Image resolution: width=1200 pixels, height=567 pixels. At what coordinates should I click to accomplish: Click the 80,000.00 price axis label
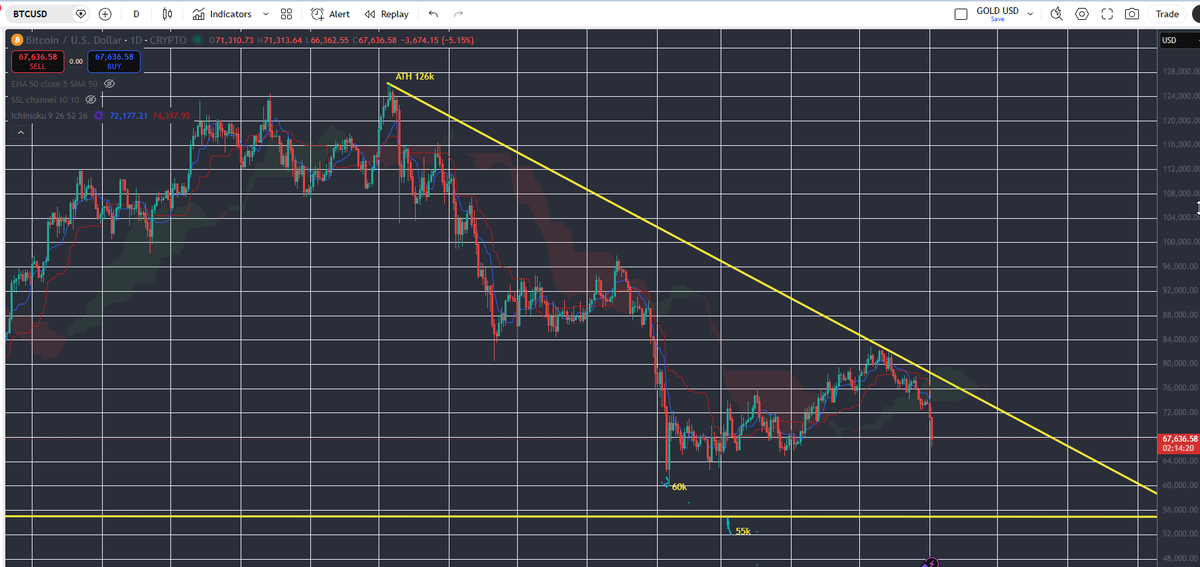point(1181,363)
